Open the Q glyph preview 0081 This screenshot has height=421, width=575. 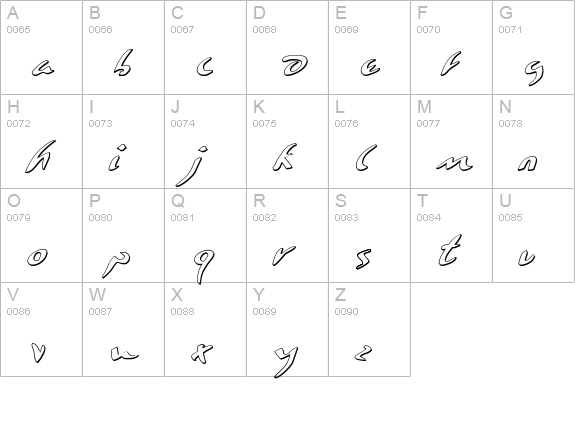pyautogui.click(x=205, y=235)
